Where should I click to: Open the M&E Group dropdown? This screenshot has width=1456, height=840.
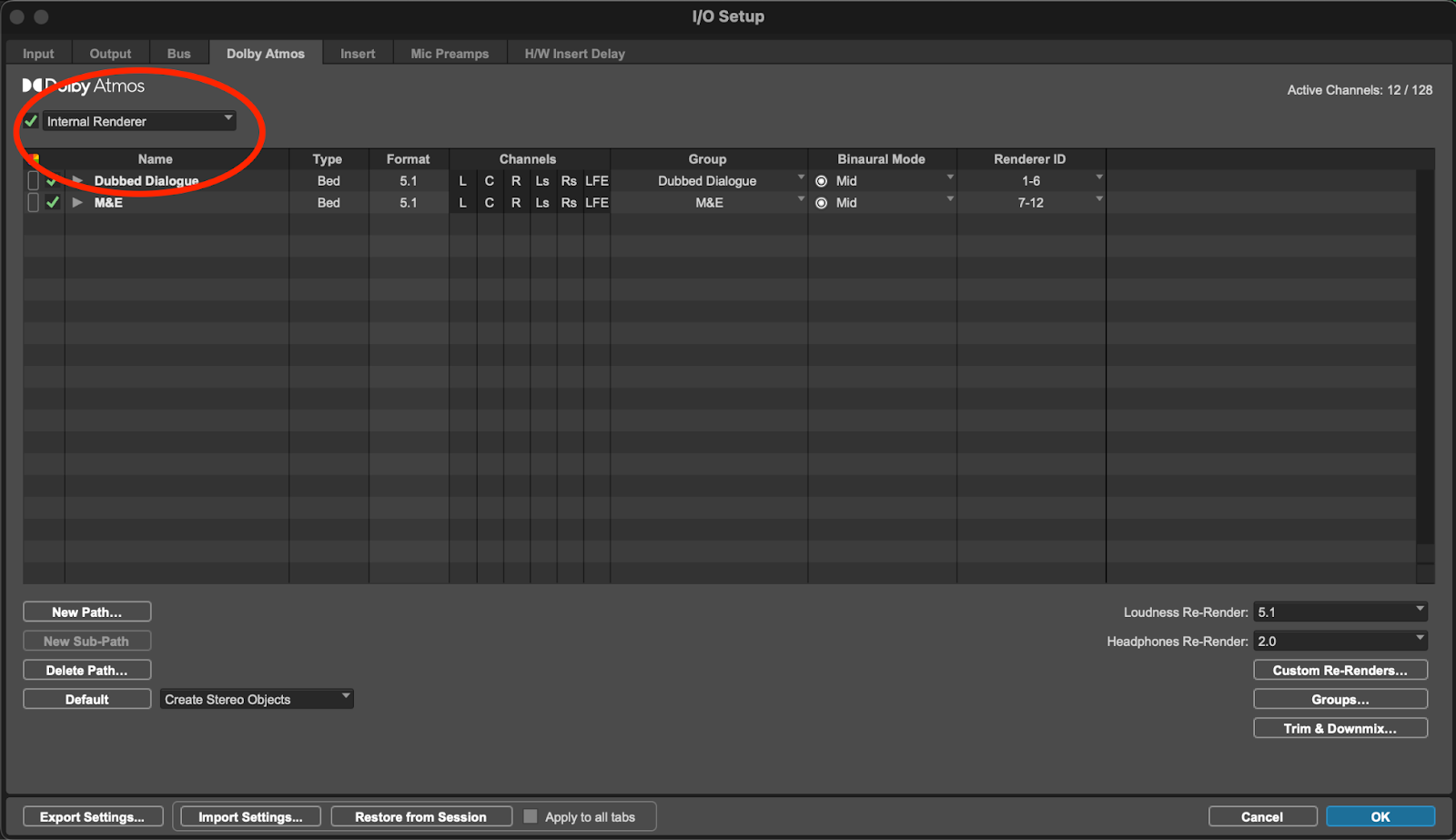click(x=709, y=203)
